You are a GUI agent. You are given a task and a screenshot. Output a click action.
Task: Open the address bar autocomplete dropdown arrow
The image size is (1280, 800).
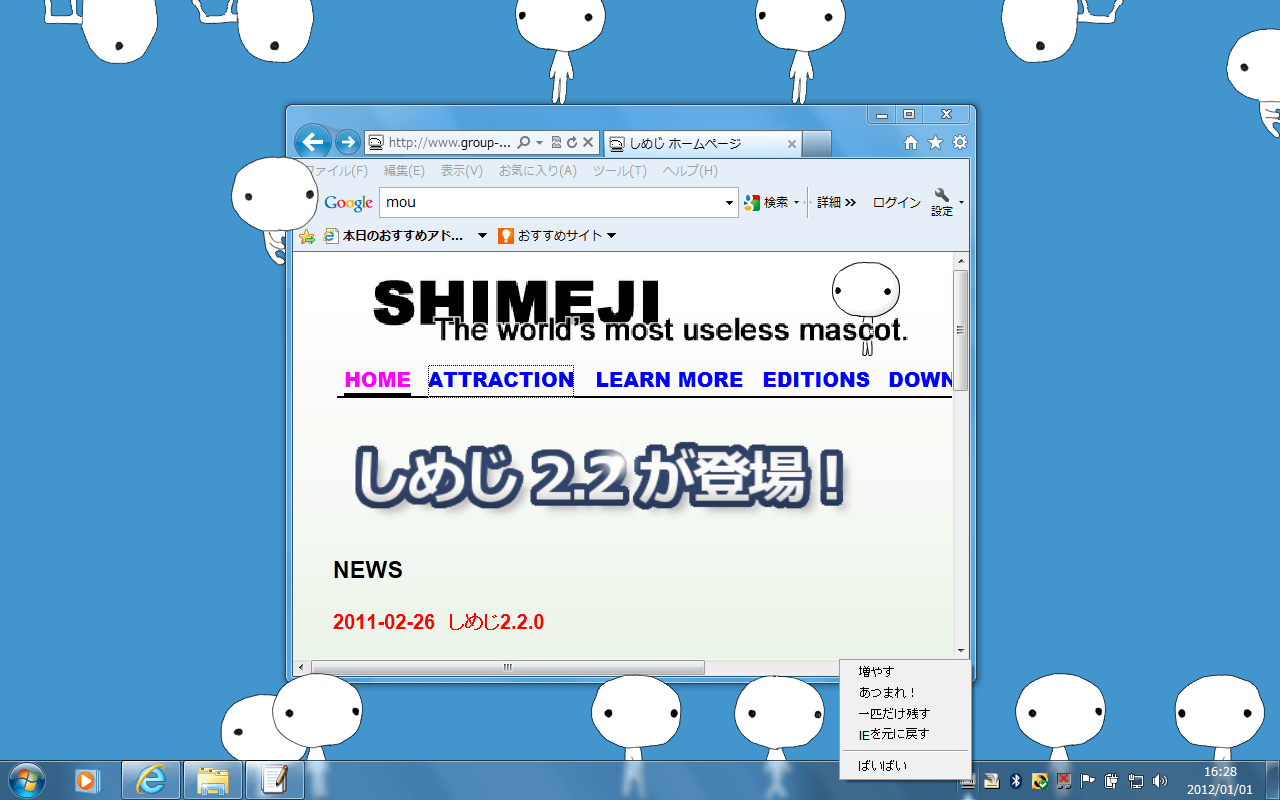pos(539,143)
